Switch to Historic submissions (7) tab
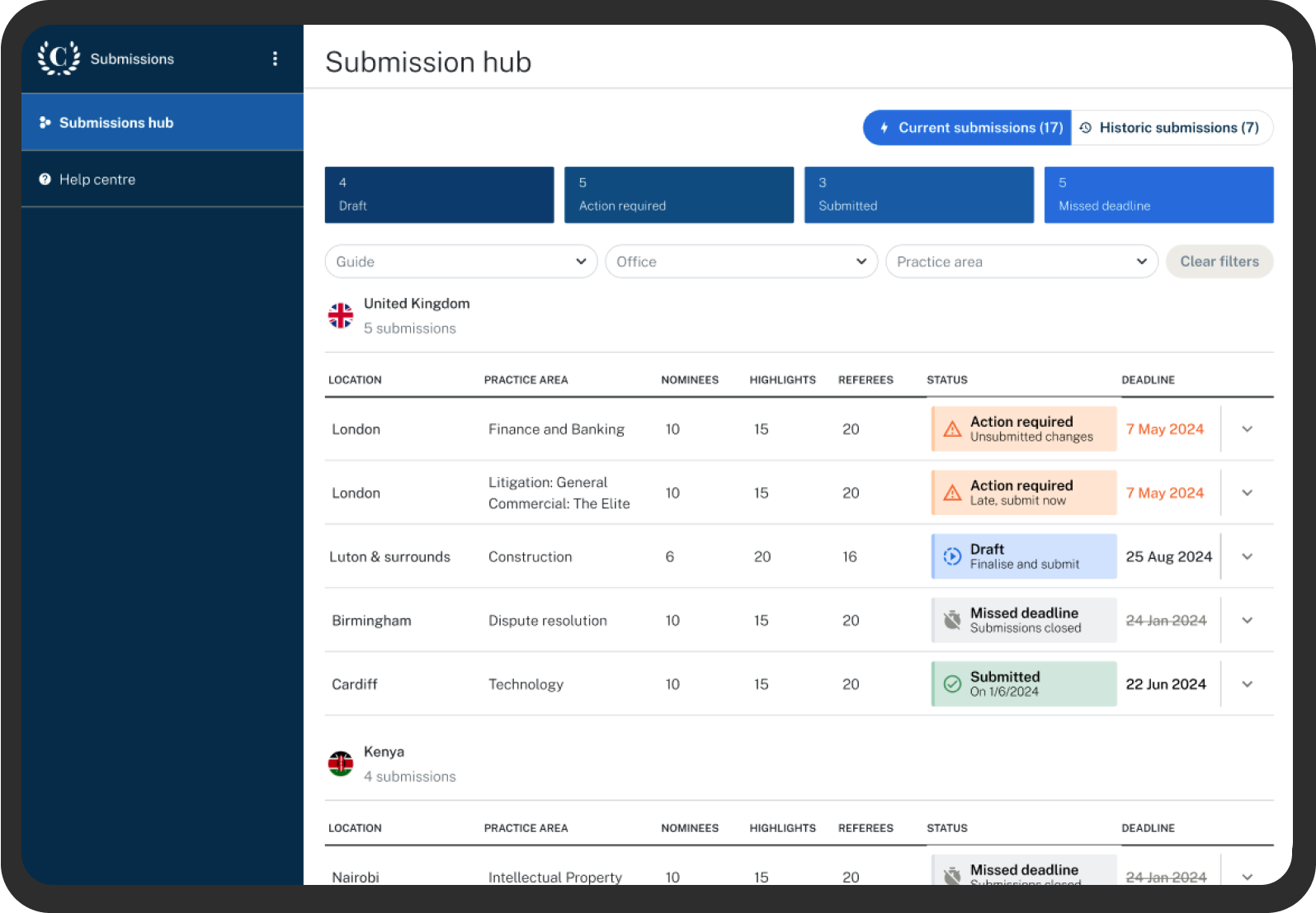1316x913 pixels. [x=1172, y=128]
